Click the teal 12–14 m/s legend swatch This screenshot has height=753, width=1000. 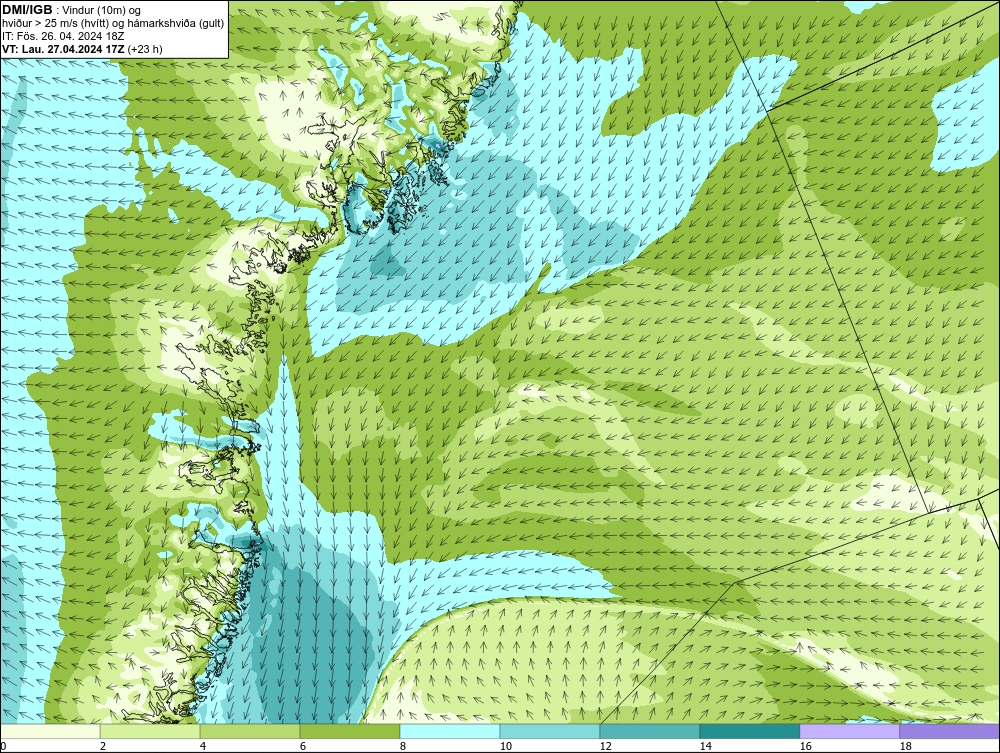pos(650,731)
